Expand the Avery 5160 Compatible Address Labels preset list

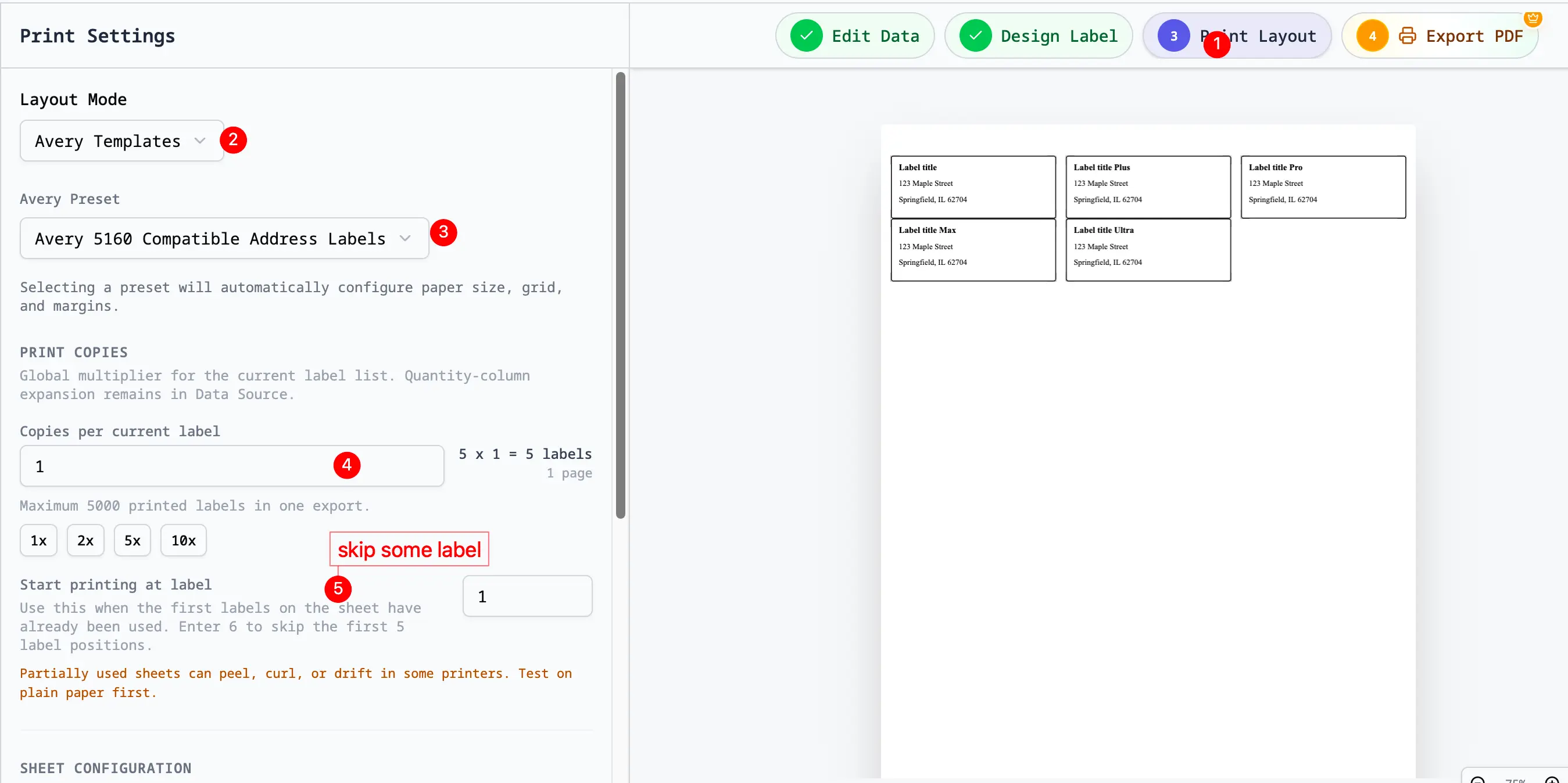(x=224, y=238)
